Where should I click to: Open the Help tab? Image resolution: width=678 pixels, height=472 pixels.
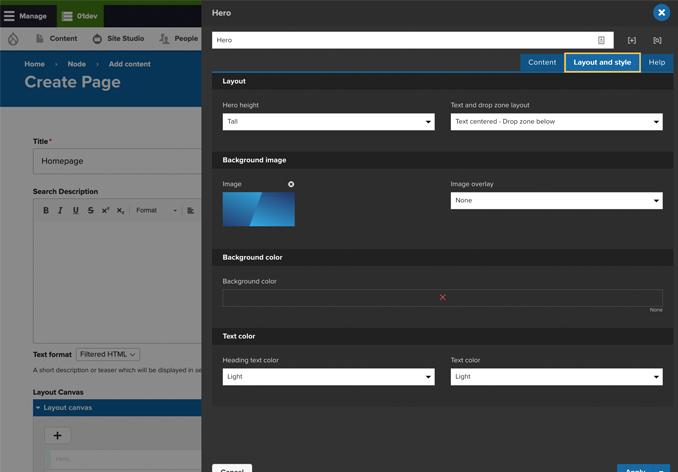point(657,62)
